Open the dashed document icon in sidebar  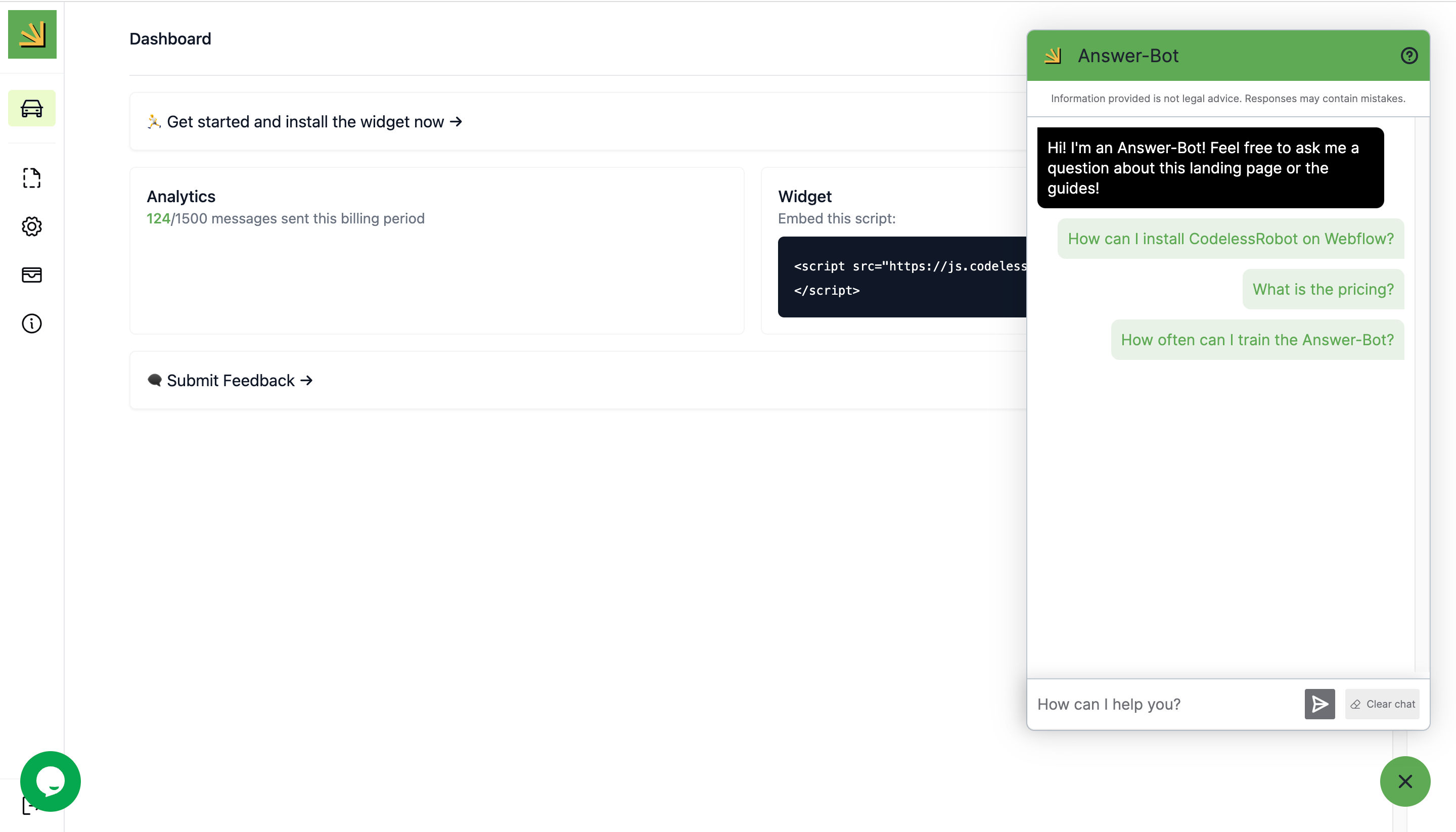click(32, 178)
